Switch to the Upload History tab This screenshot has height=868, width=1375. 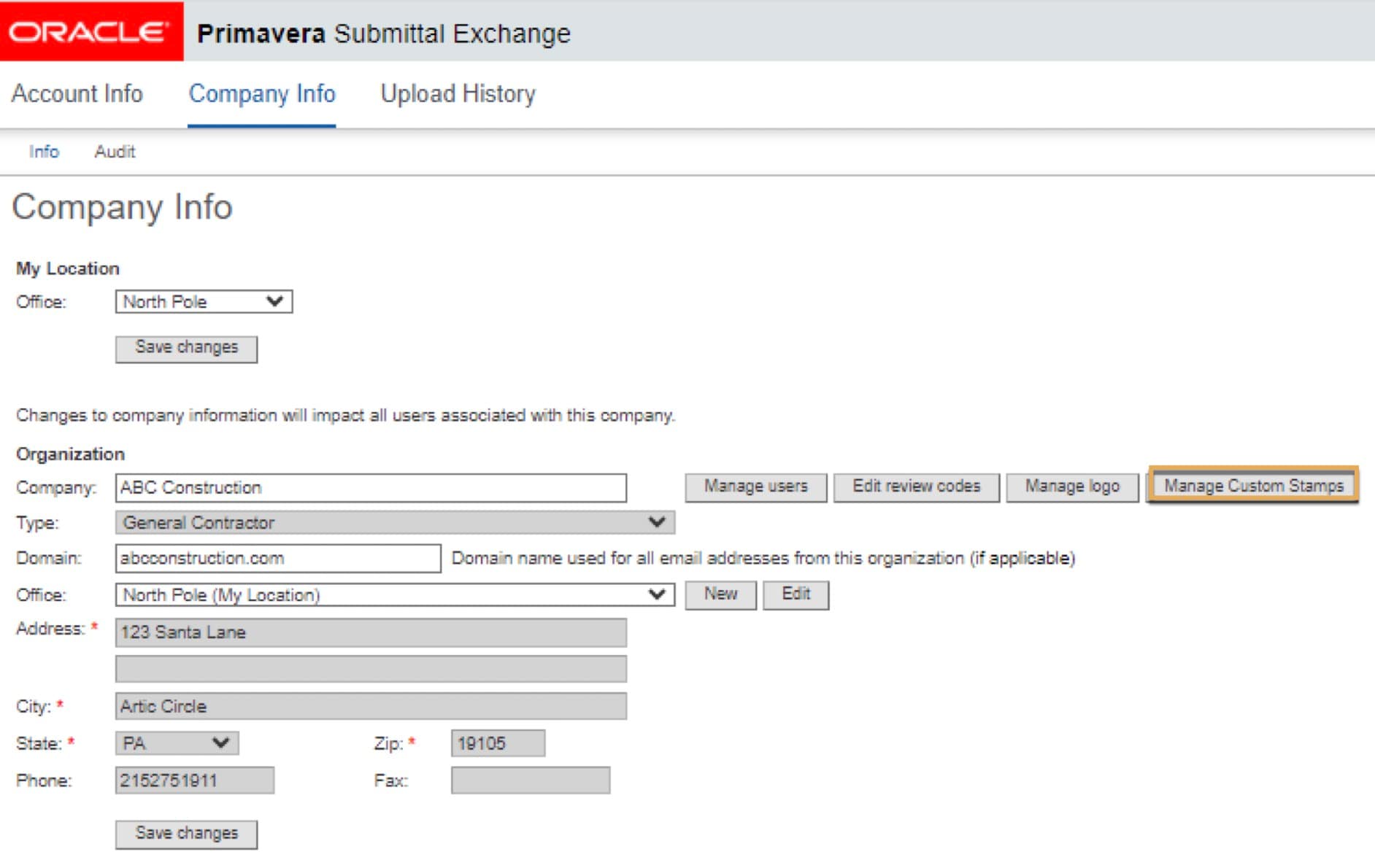pyautogui.click(x=458, y=94)
